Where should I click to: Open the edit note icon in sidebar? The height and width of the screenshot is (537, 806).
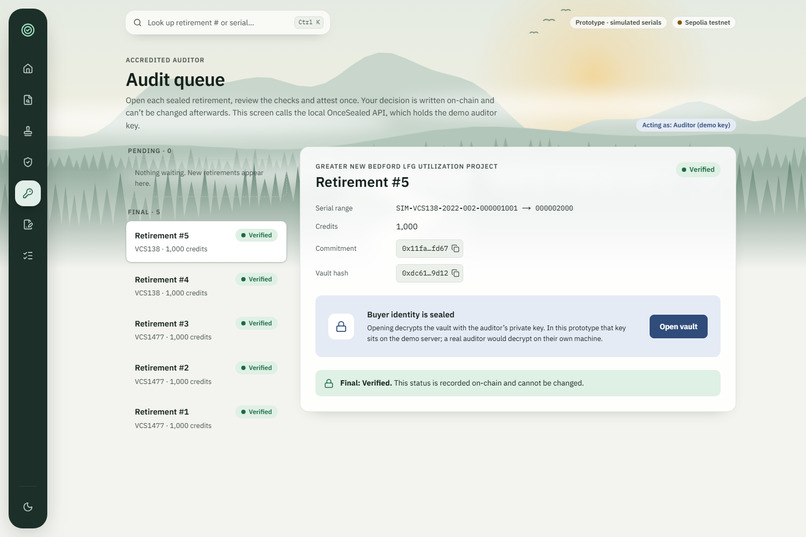[28, 225]
